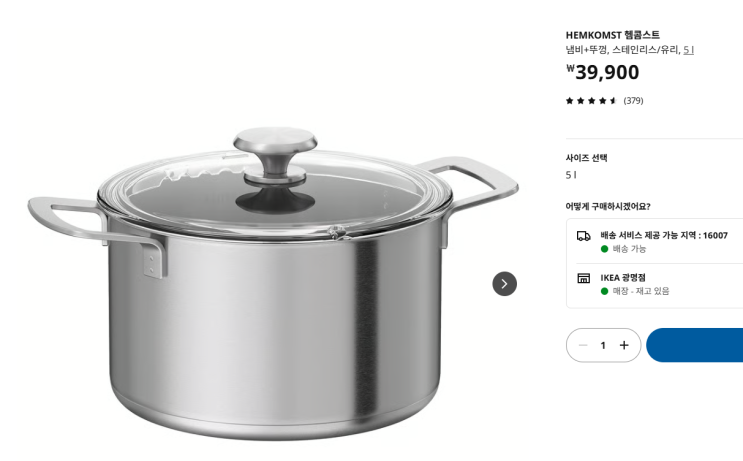Click the delivery truck icon
This screenshot has width=743, height=461.
tap(583, 236)
